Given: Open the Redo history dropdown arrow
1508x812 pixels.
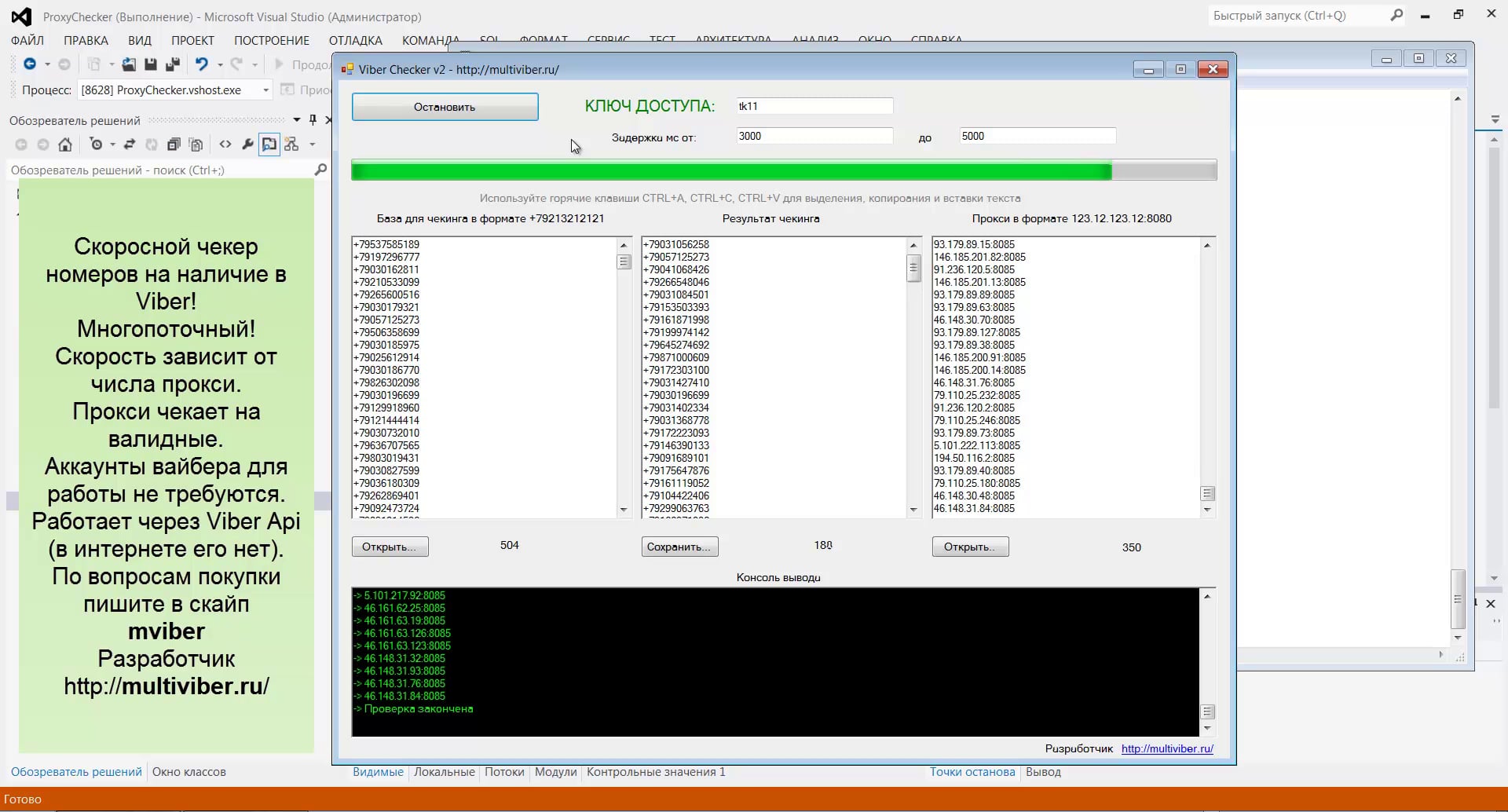Looking at the screenshot, I should click(254, 64).
